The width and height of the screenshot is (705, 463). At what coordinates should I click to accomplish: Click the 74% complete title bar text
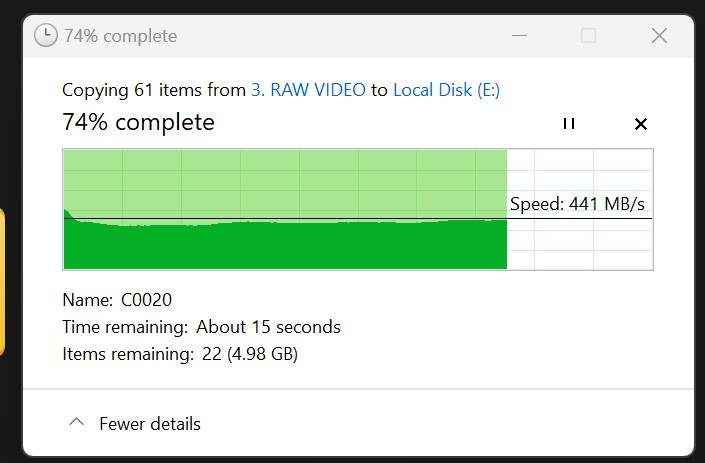[x=120, y=36]
